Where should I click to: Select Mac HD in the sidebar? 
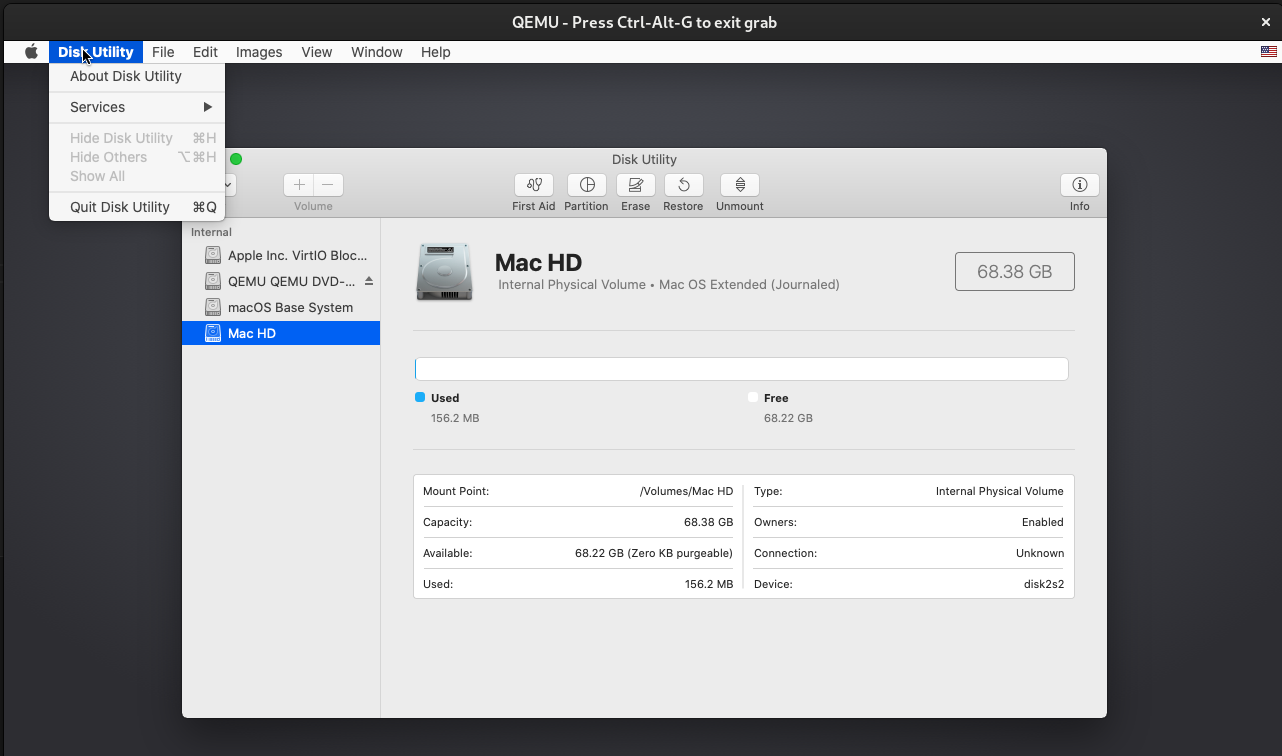click(x=281, y=333)
